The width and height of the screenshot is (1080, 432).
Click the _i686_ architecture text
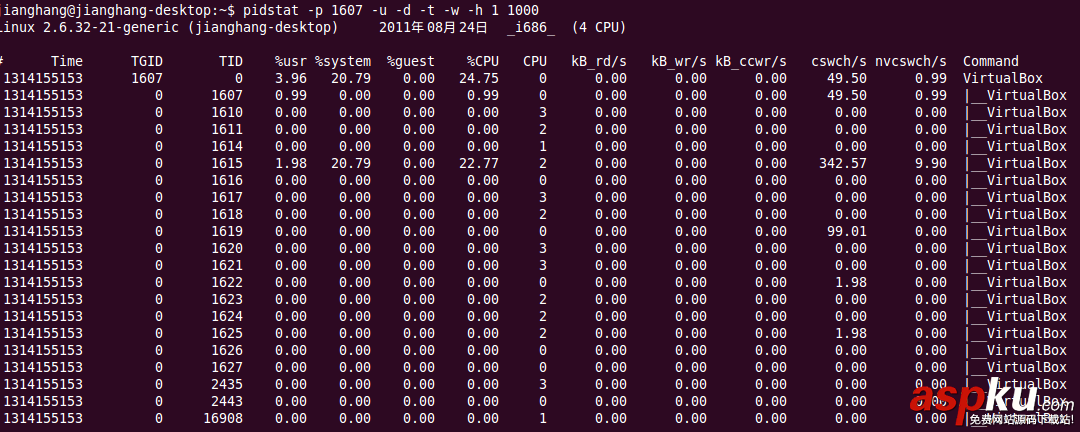[x=531, y=28]
